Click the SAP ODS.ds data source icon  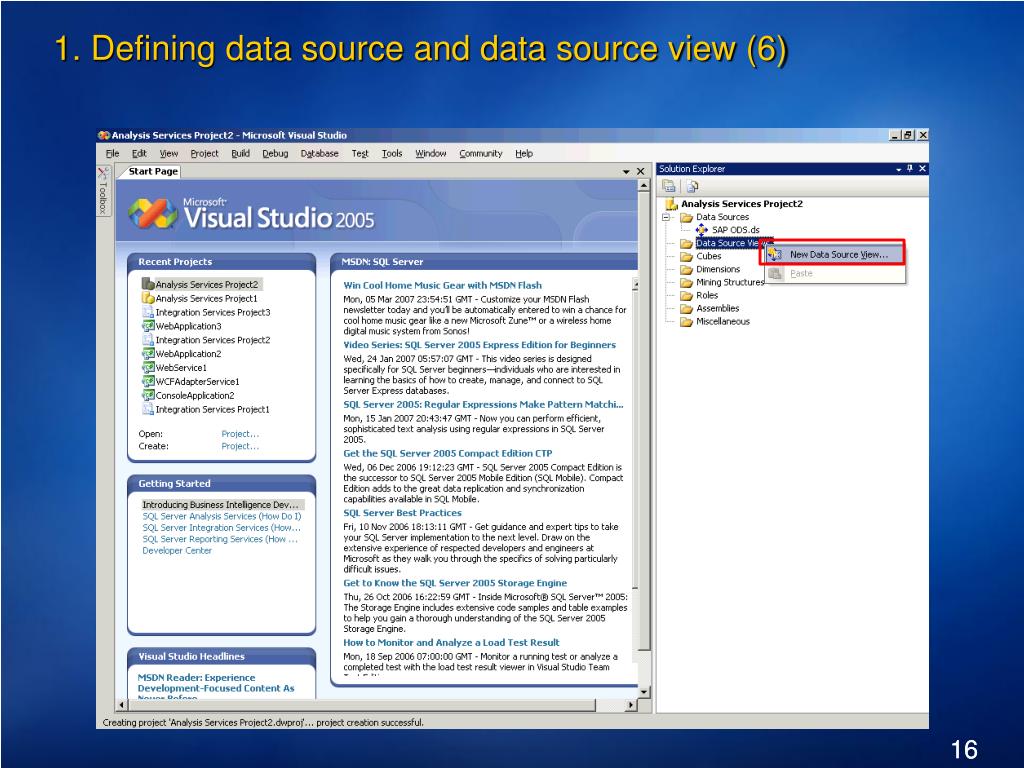[x=701, y=230]
